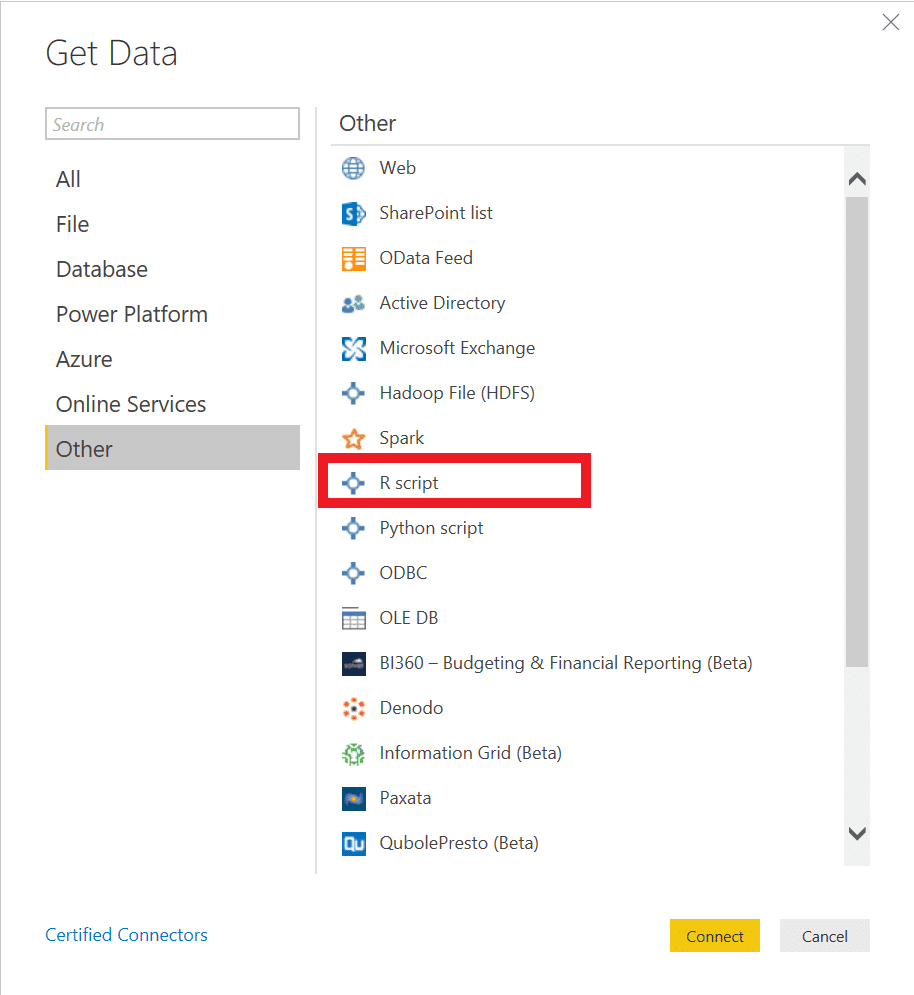Pick the "Microsoft Exchange" label

tap(457, 348)
